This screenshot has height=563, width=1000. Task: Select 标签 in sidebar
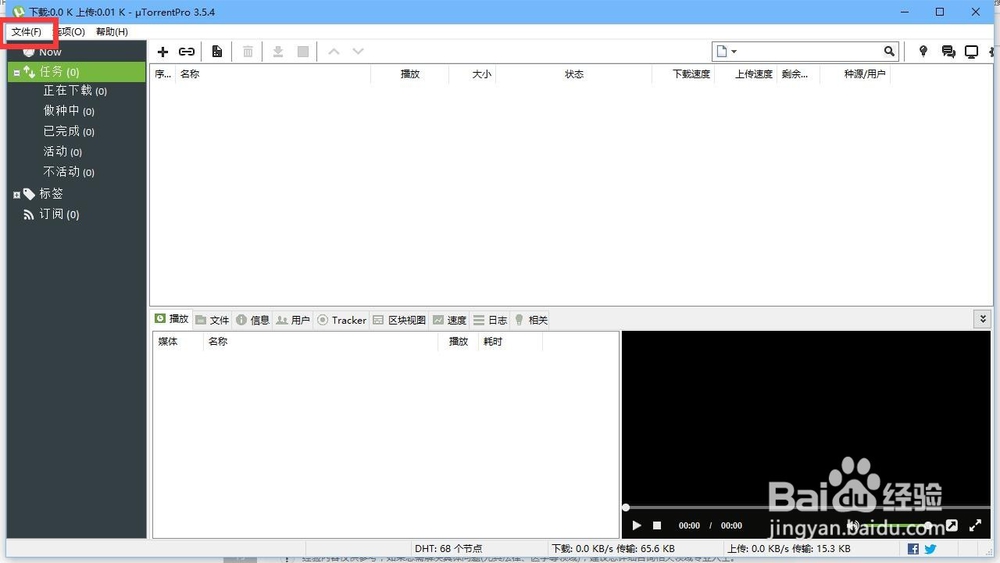point(51,193)
